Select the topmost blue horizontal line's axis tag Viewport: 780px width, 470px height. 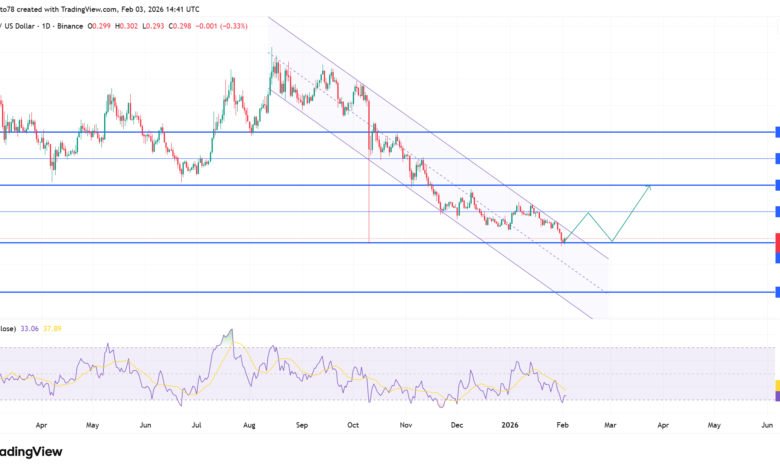[776, 132]
